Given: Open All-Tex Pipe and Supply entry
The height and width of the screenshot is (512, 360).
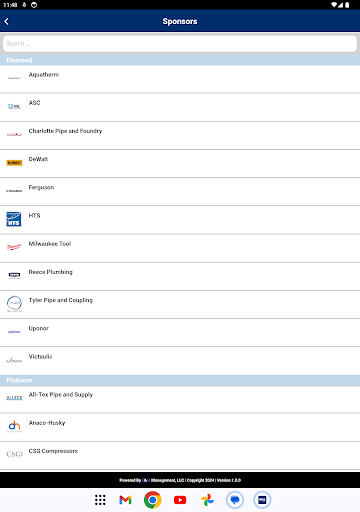Looking at the screenshot, I should [180, 399].
